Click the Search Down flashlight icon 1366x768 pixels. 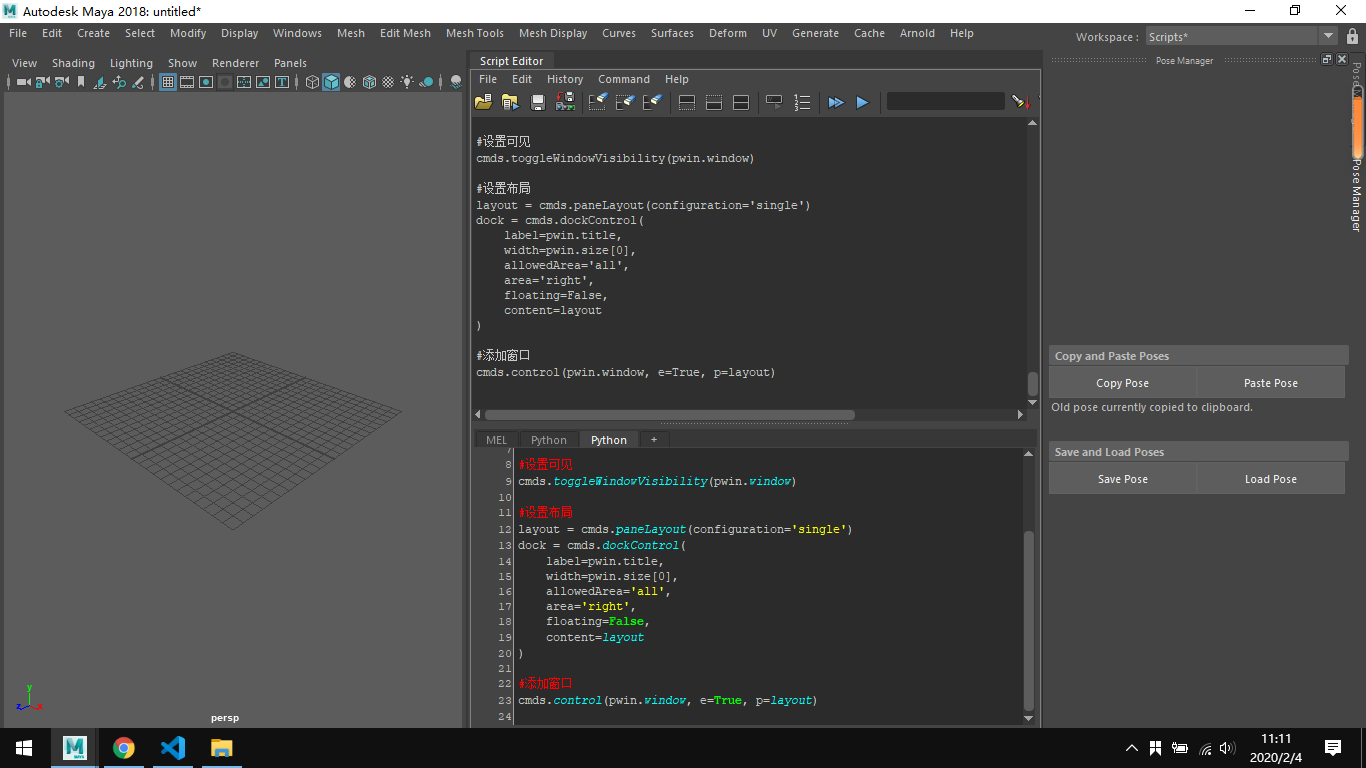[1020, 102]
